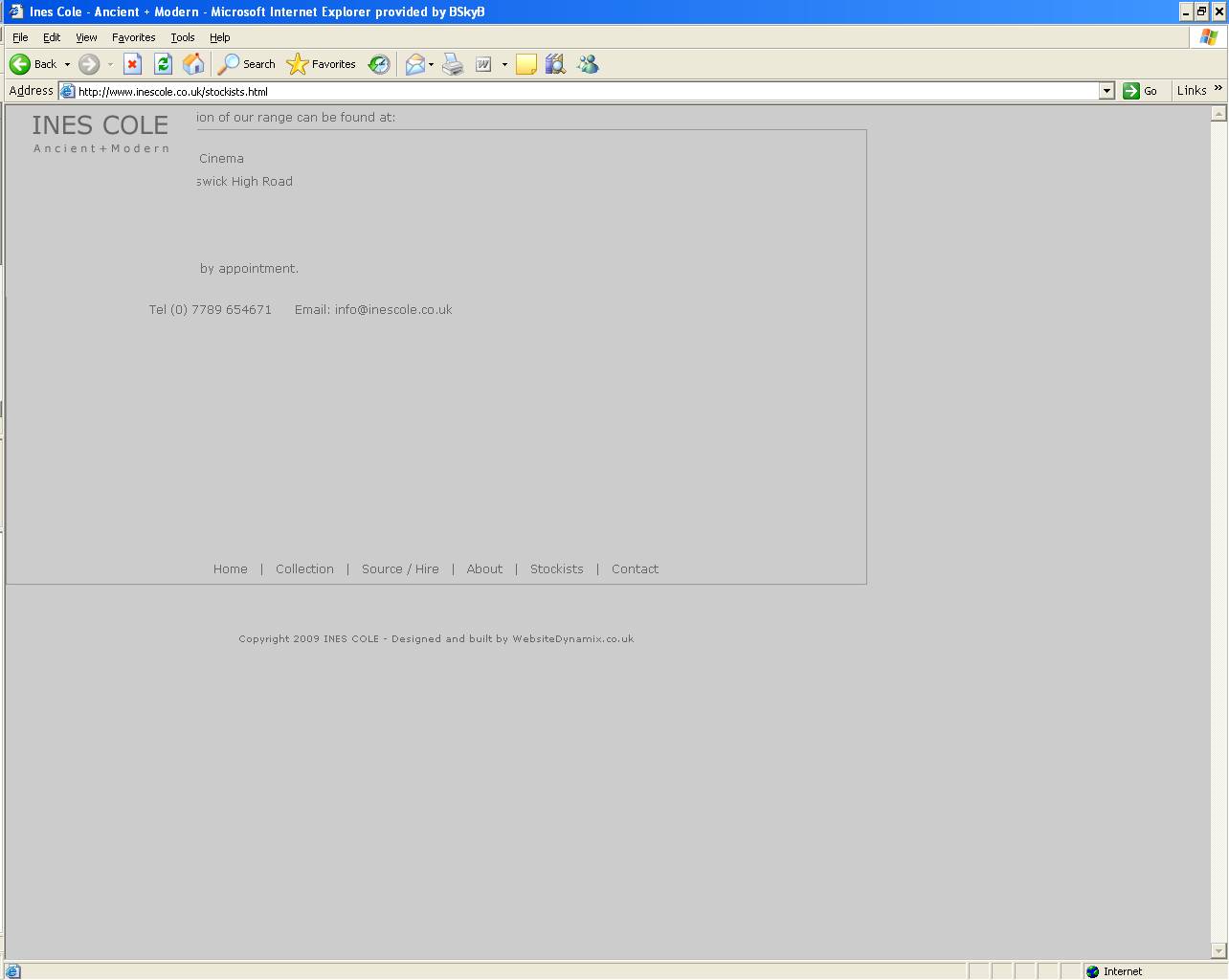Open the Back history dropdown arrow
The height and width of the screenshot is (980, 1229).
point(67,64)
